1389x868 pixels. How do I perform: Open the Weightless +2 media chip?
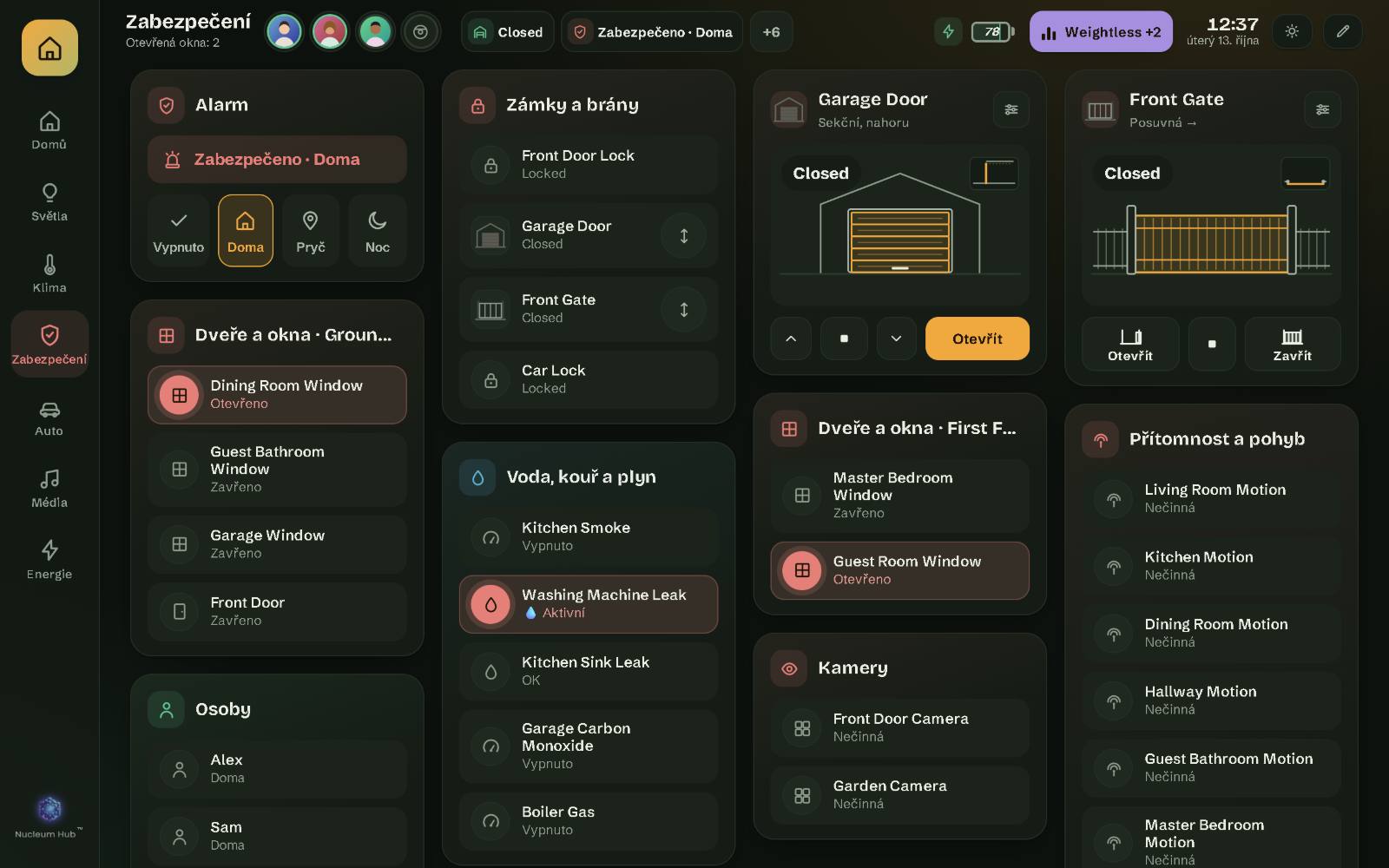(1101, 32)
